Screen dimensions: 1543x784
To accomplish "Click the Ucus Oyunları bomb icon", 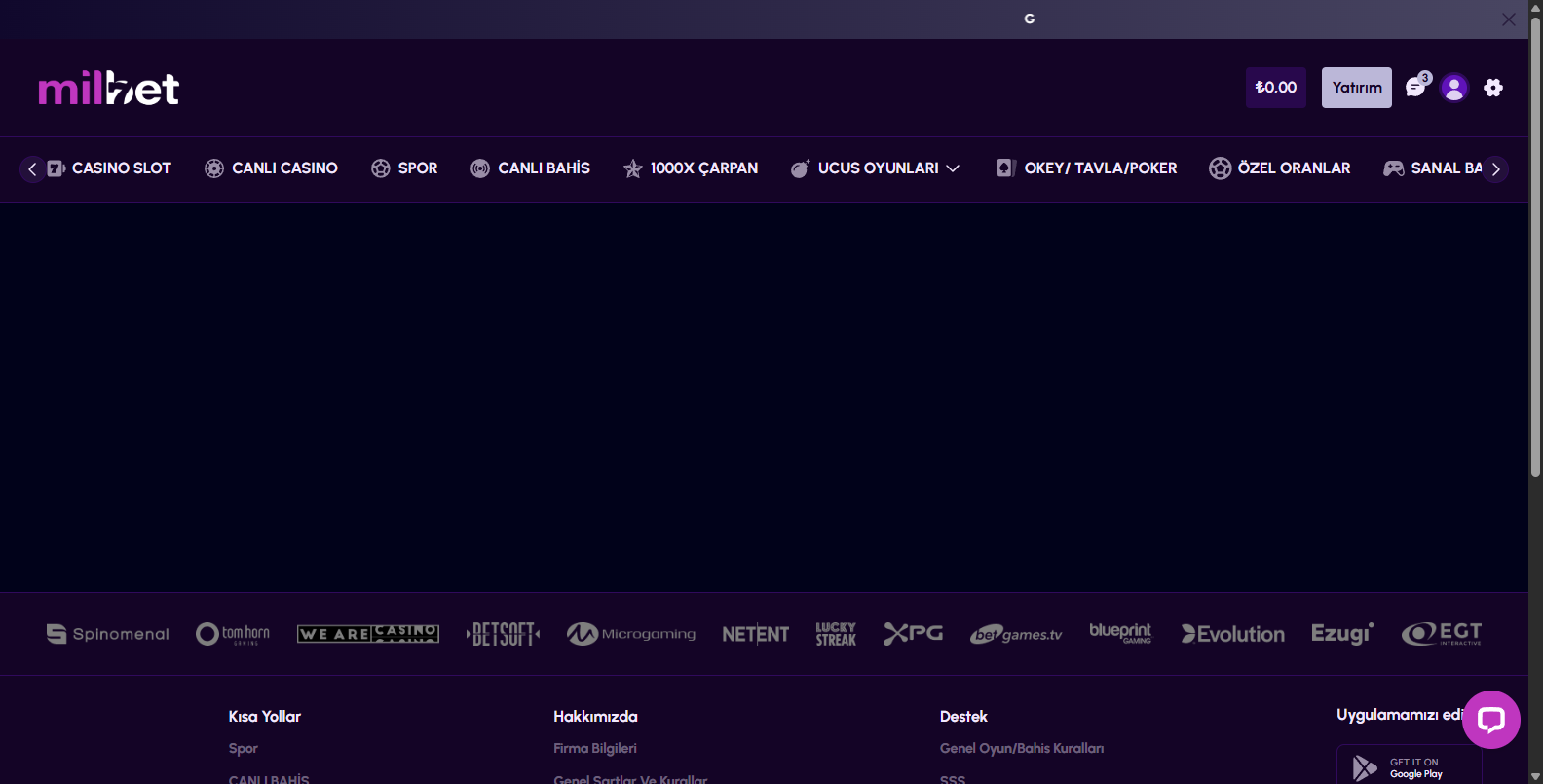I will (800, 168).
